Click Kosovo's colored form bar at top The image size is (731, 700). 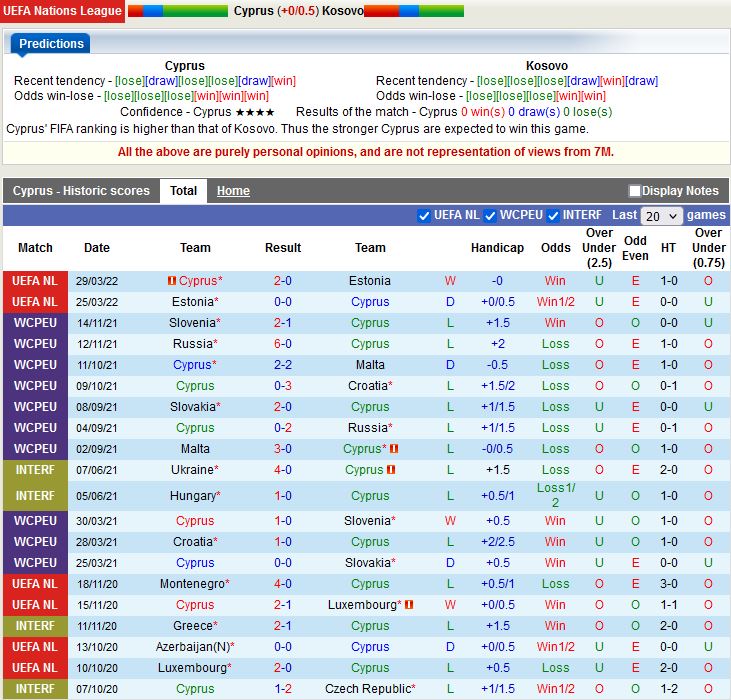point(413,11)
